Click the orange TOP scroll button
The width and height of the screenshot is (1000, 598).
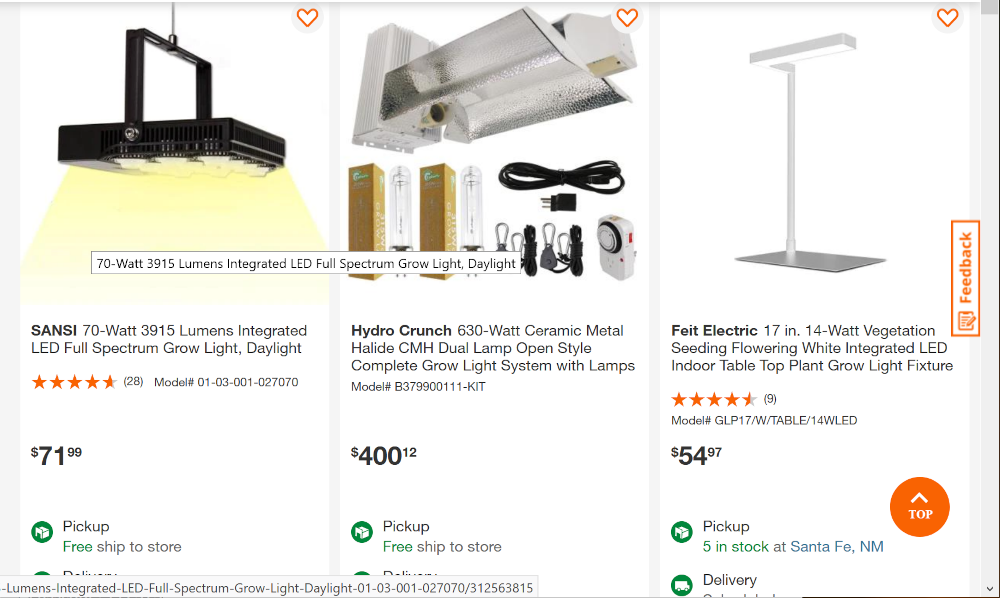tap(919, 507)
